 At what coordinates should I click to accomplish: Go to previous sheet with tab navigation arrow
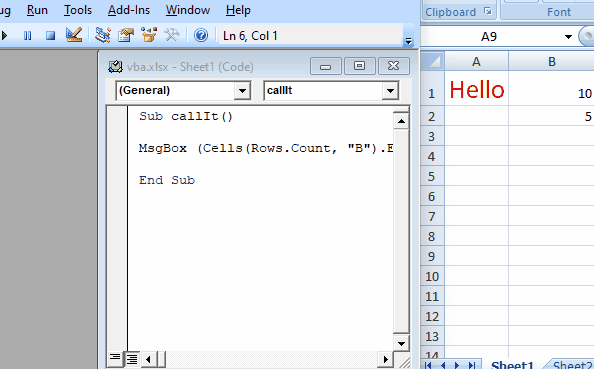pos(443,365)
